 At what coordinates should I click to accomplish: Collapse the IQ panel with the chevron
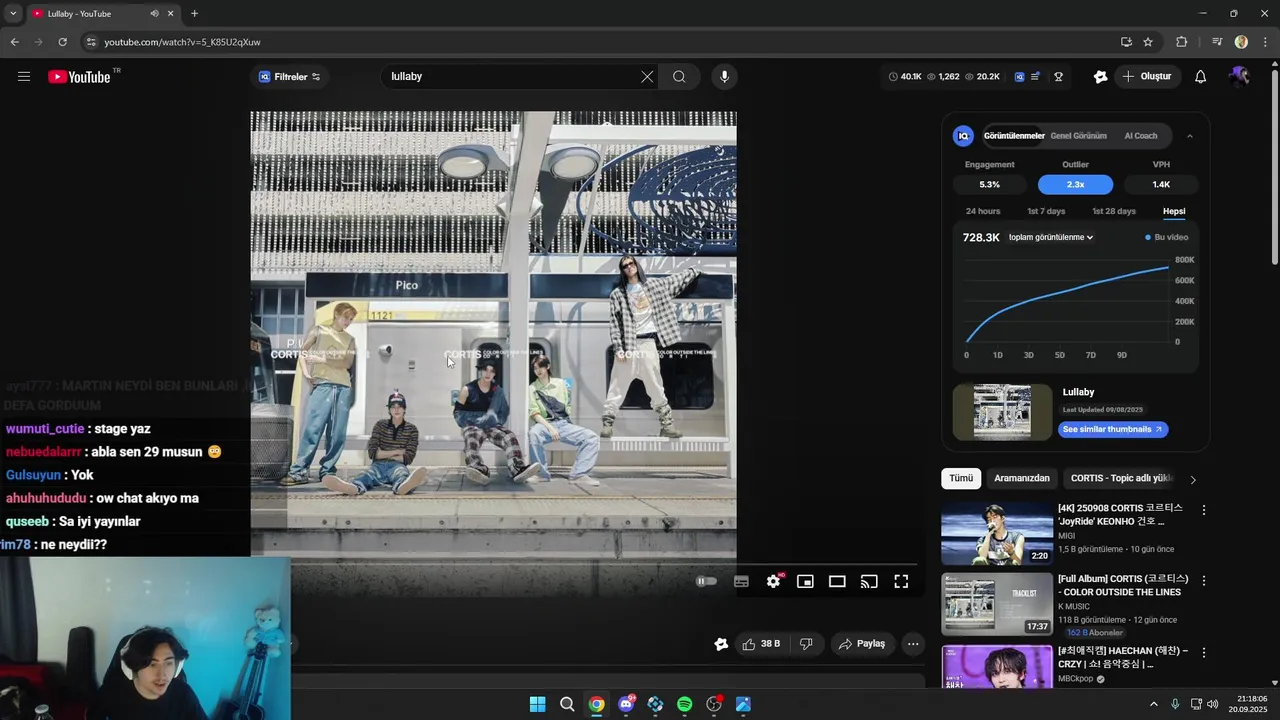[1189, 136]
